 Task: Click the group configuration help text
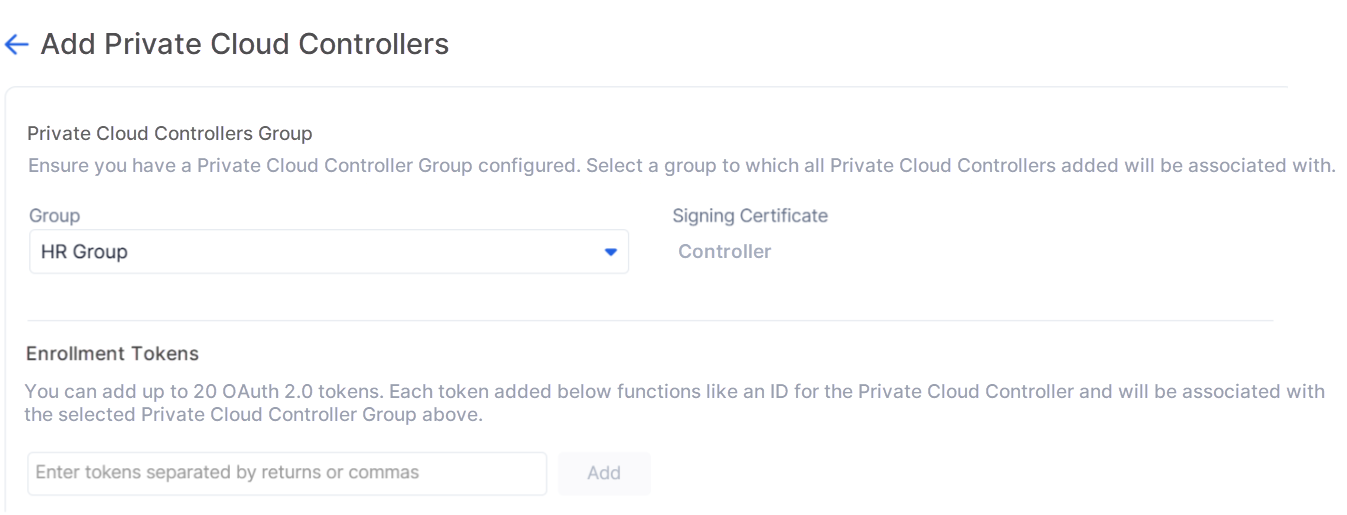pos(681,166)
